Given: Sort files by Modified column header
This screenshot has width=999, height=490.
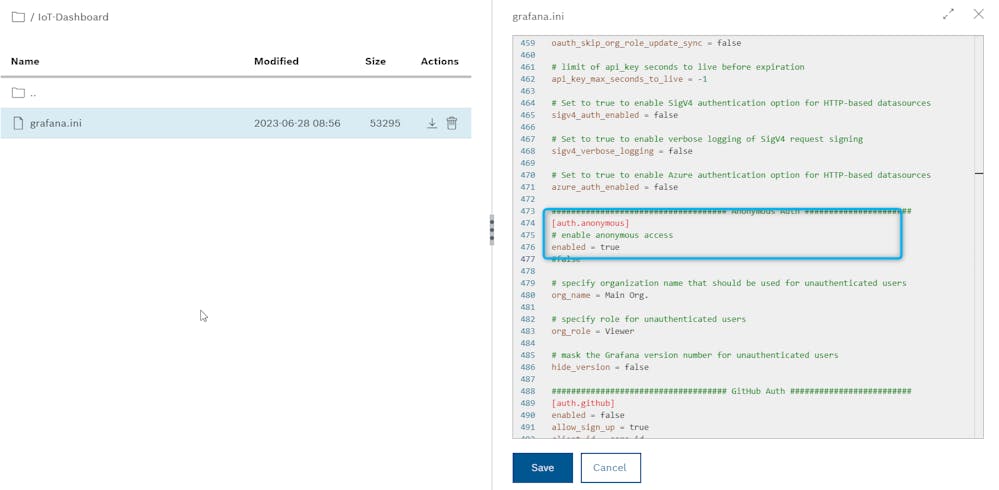Looking at the screenshot, I should point(276,61).
